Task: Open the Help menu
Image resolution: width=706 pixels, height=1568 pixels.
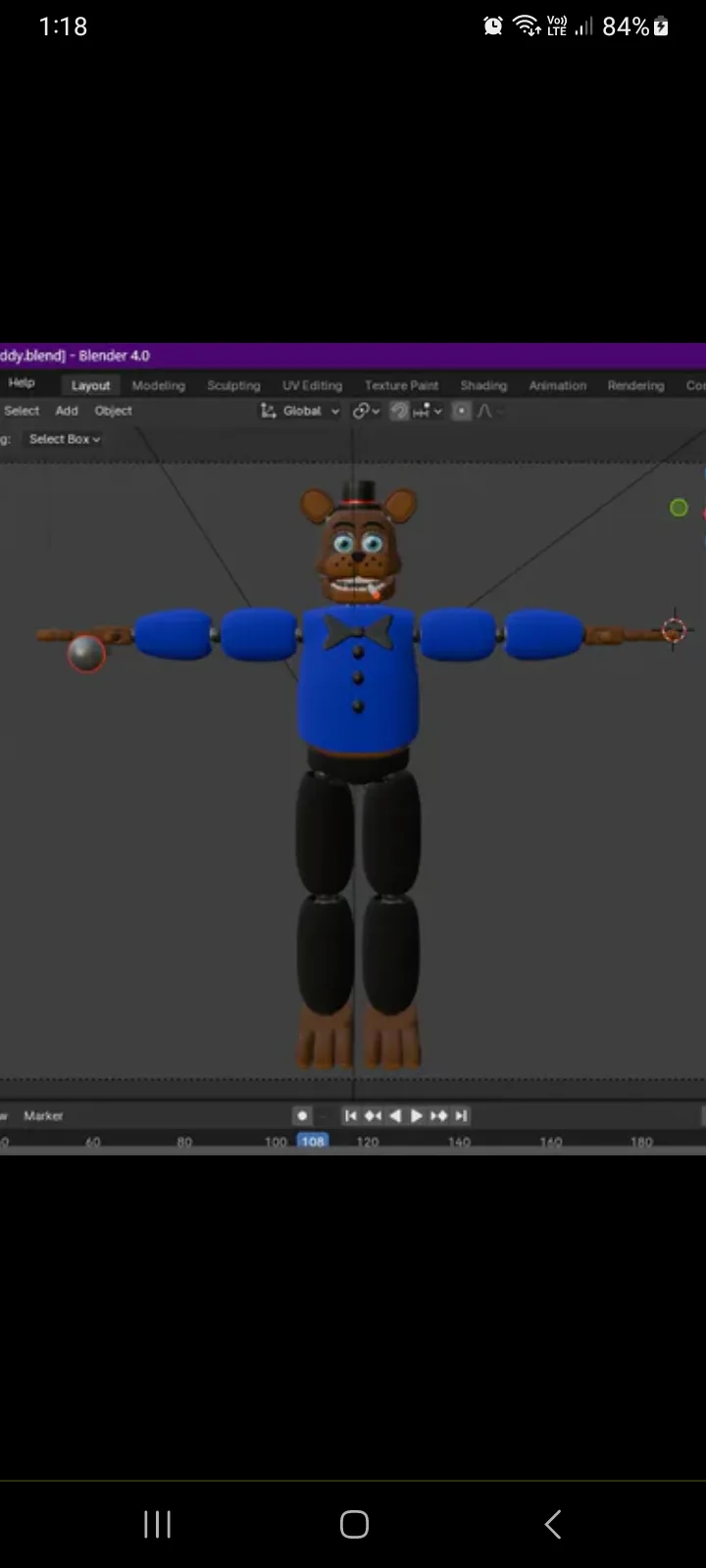Action: pos(22,383)
